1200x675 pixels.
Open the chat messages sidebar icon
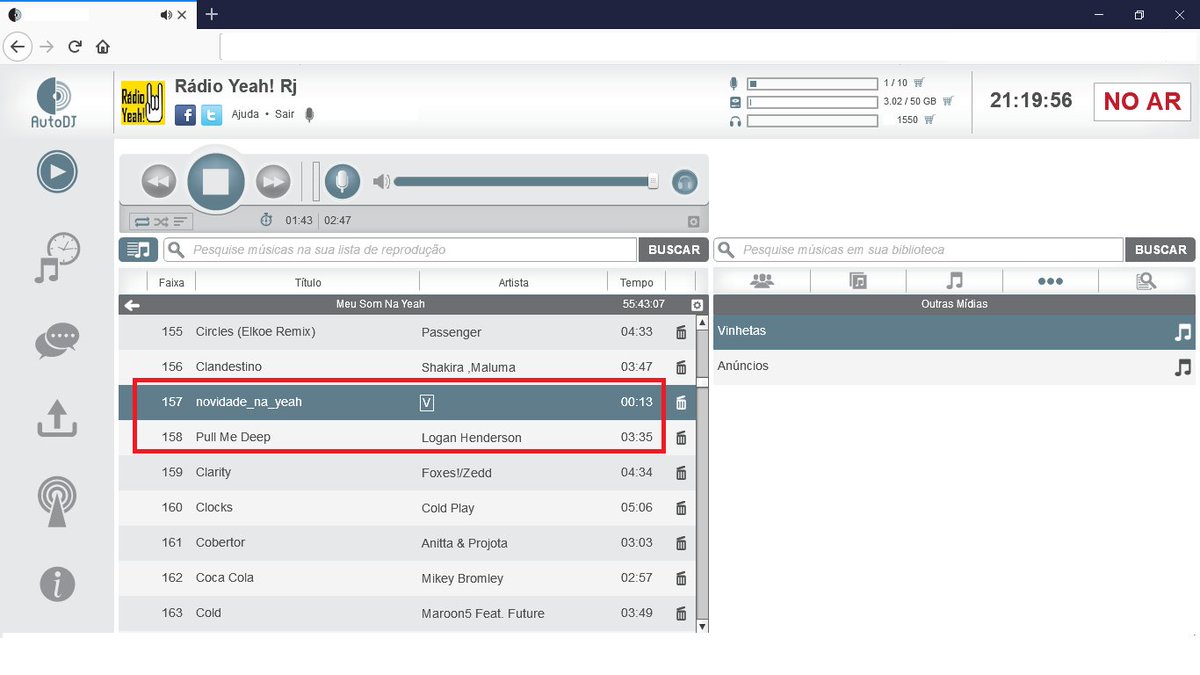[x=57, y=341]
